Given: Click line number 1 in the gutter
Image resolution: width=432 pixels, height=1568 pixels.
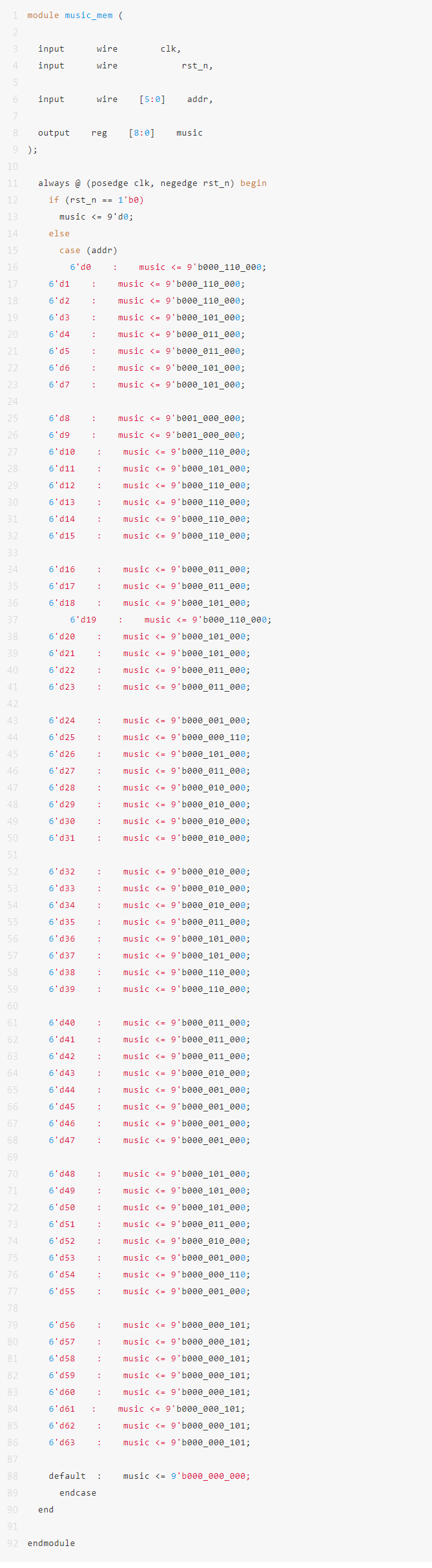Looking at the screenshot, I should click(x=15, y=15).
